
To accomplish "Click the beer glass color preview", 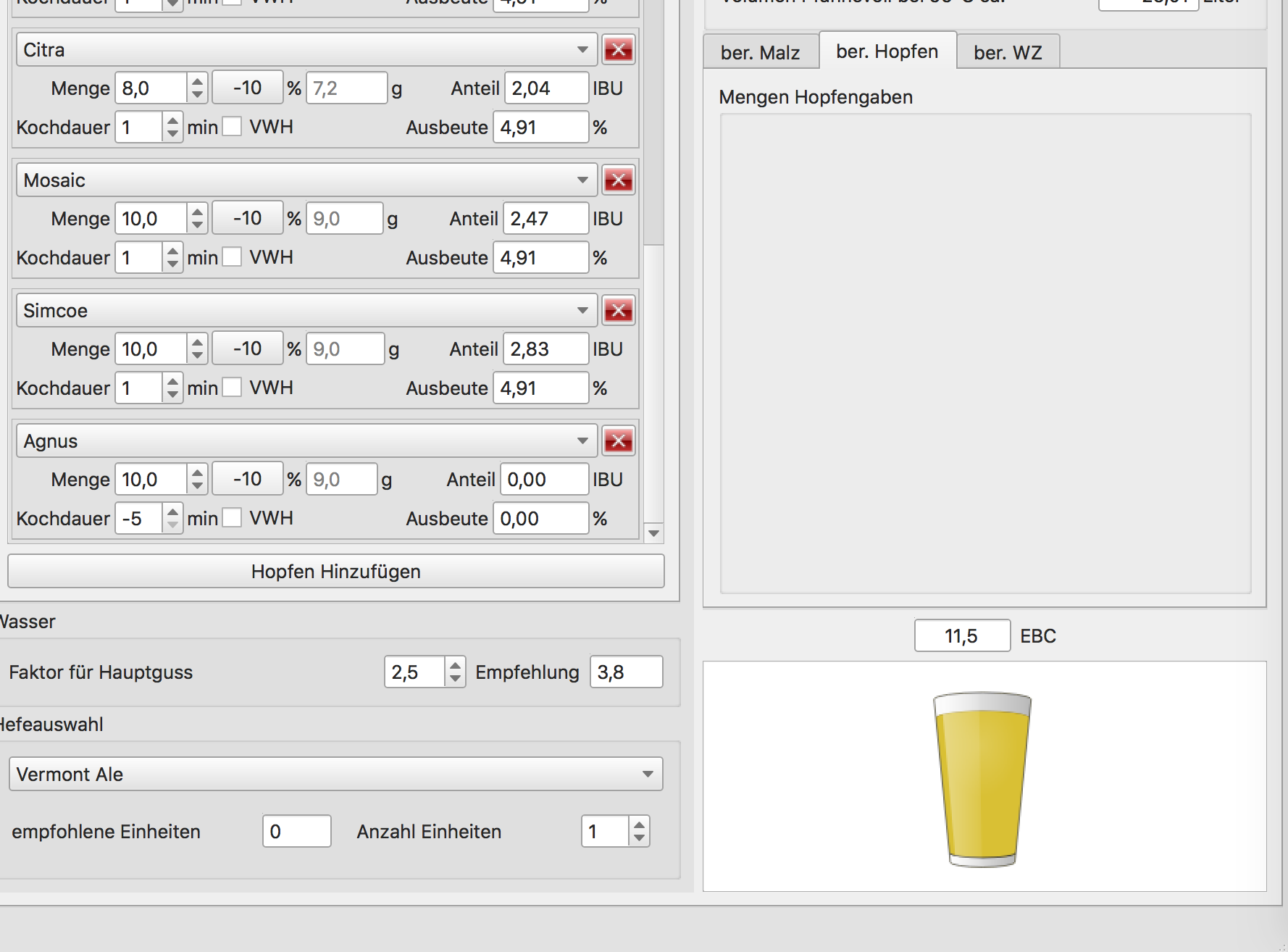I will (x=982, y=778).
